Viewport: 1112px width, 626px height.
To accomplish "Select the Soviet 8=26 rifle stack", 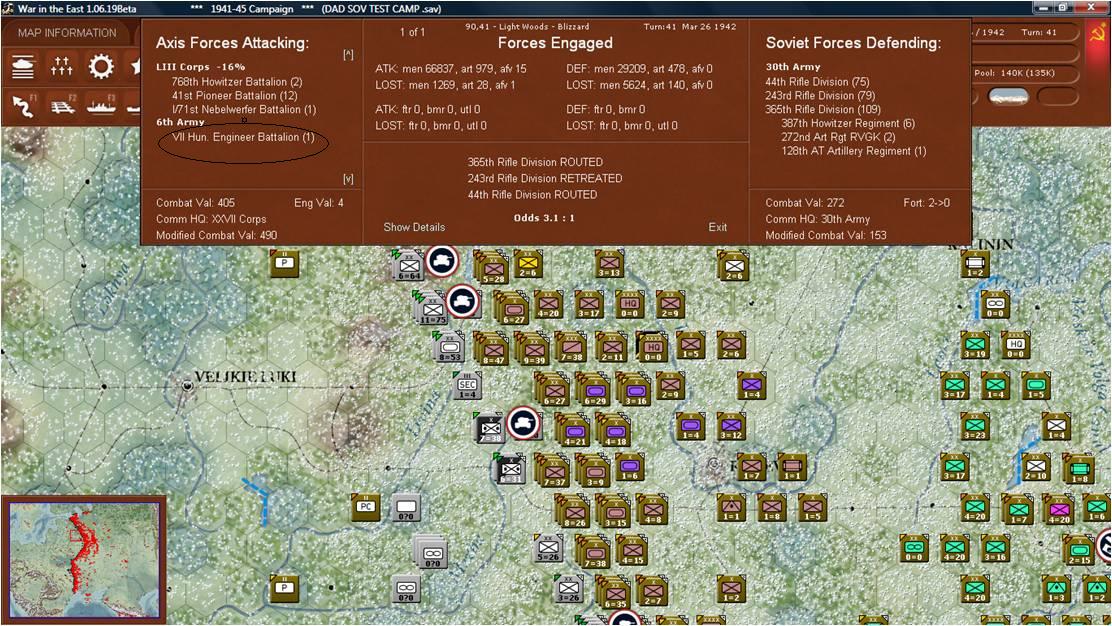I will (574, 513).
